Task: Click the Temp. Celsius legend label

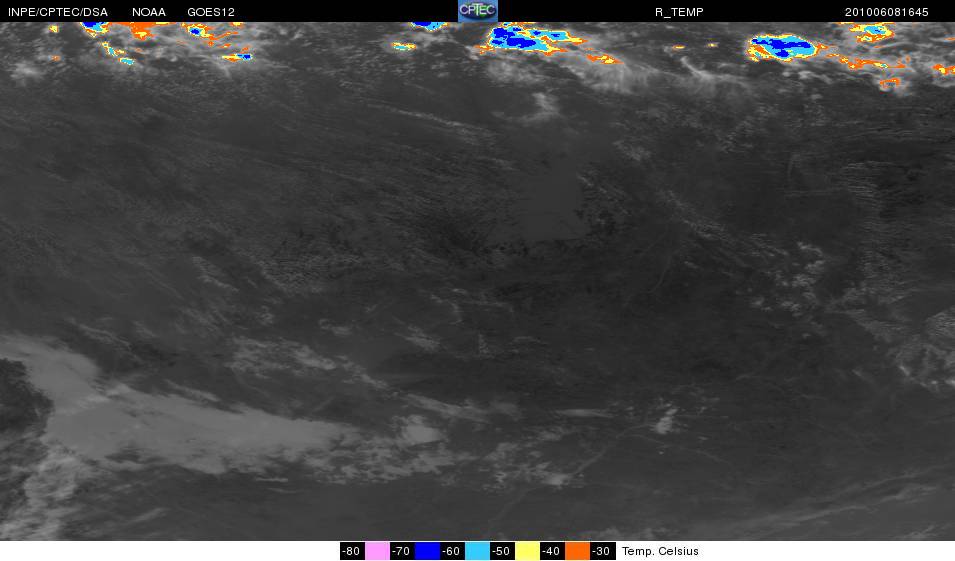Action: (x=660, y=551)
